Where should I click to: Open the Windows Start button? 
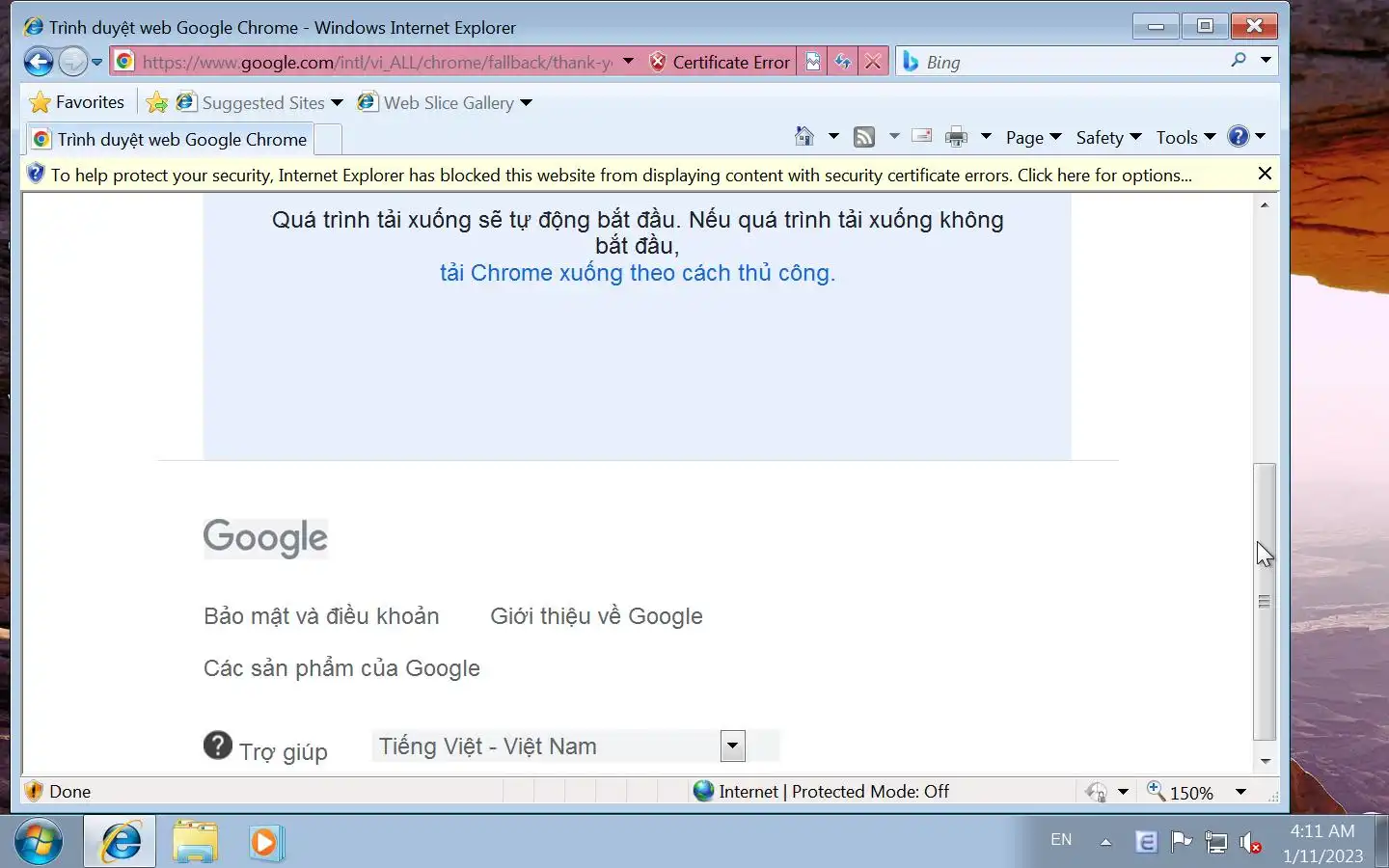[x=39, y=841]
